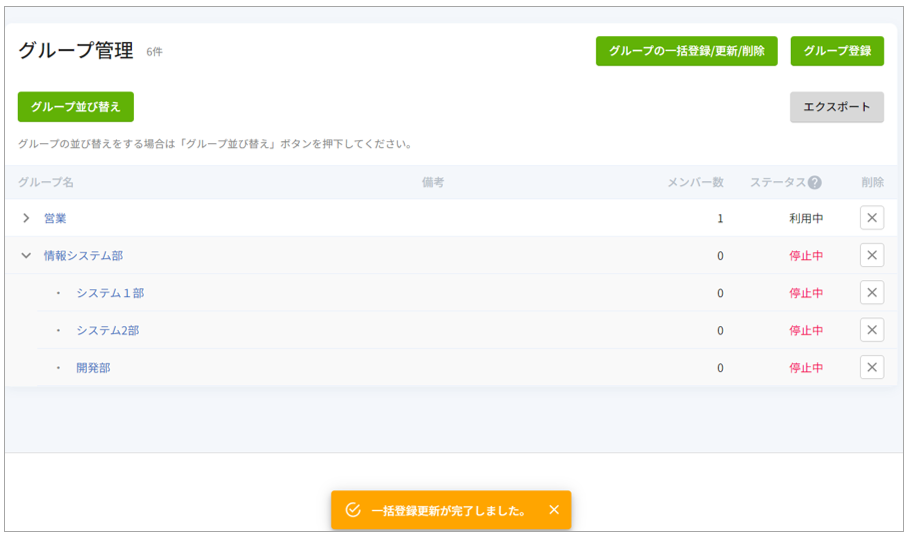The image size is (907, 534).
Task: Click the checkmark icon in the toast
Action: coord(353,510)
